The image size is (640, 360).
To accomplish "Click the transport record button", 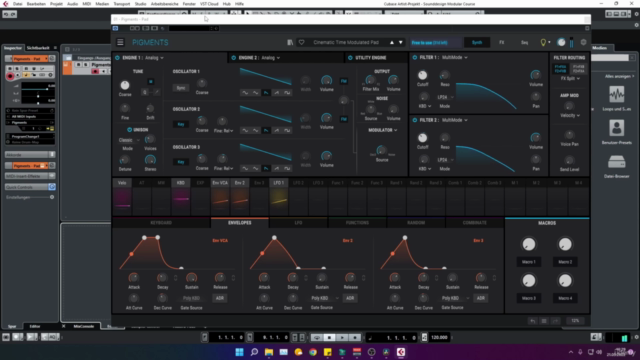I will (x=355, y=338).
